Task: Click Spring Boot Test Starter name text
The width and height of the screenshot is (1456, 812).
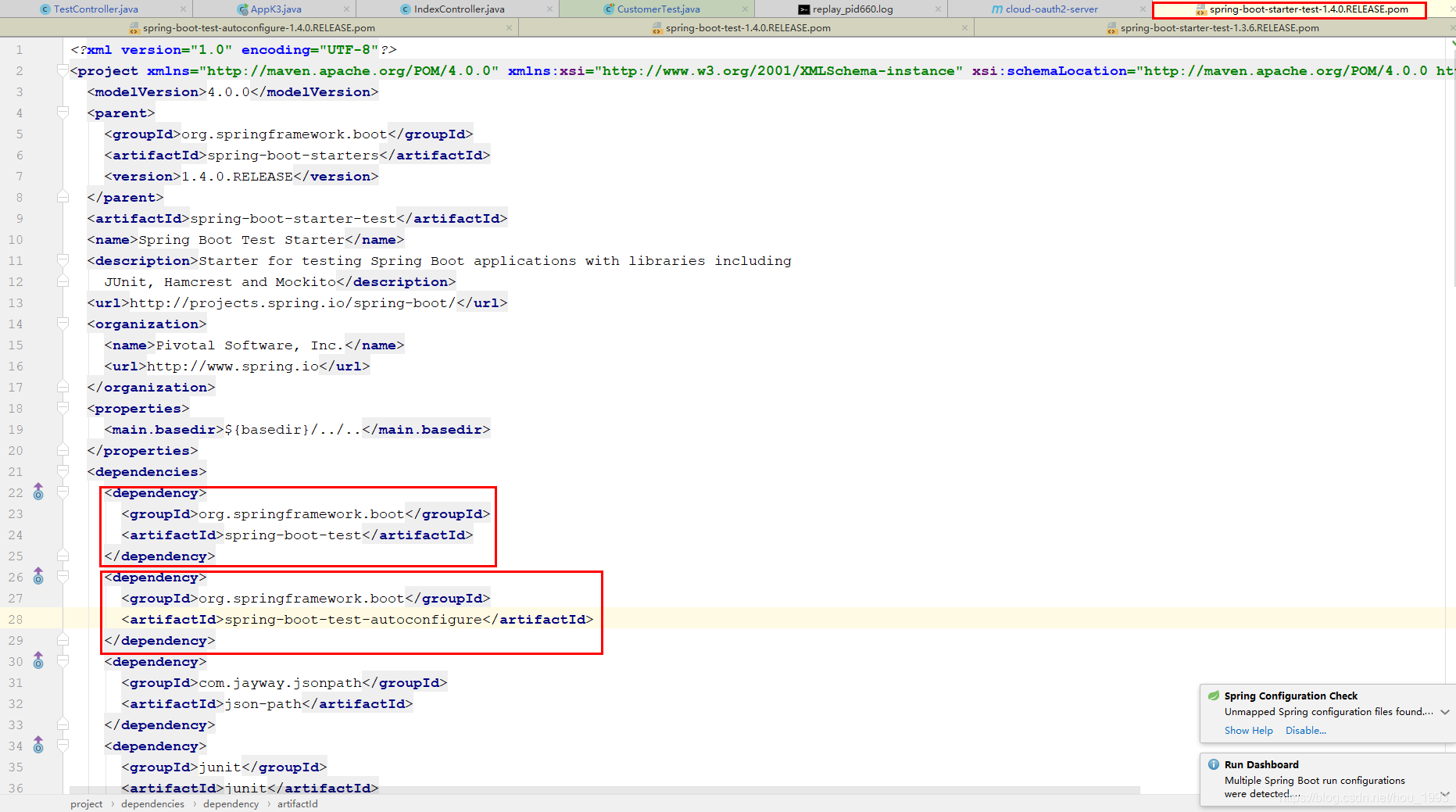Action: point(241,239)
